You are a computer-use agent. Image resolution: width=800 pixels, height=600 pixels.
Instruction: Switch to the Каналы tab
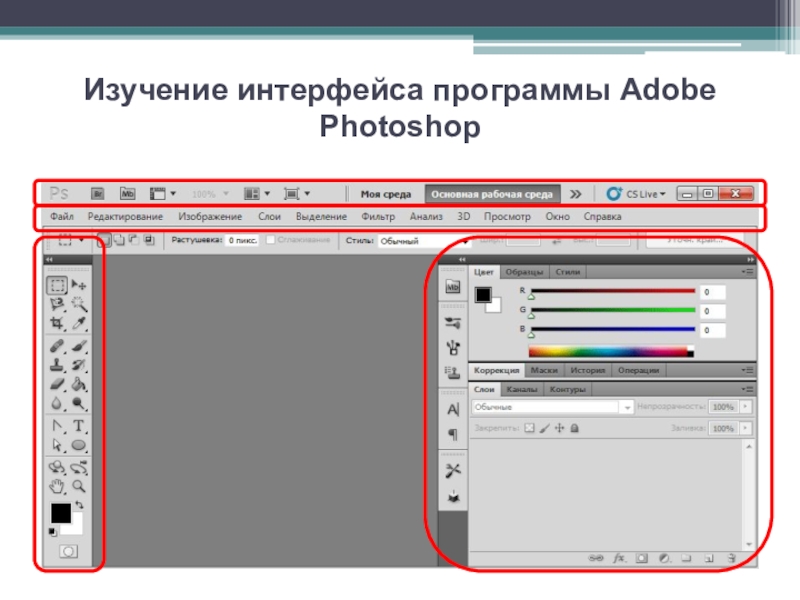pos(522,389)
